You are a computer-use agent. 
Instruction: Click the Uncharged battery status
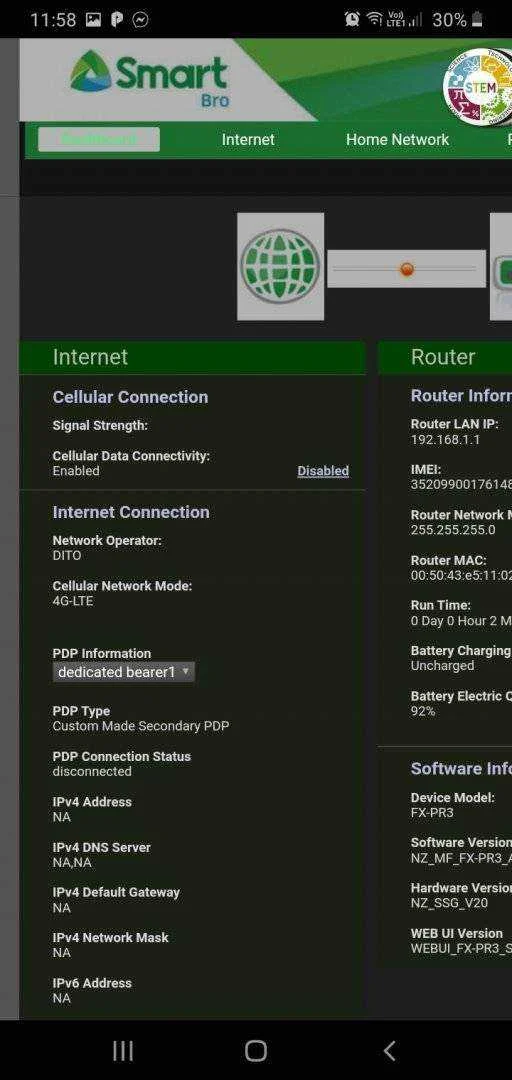click(x=442, y=666)
